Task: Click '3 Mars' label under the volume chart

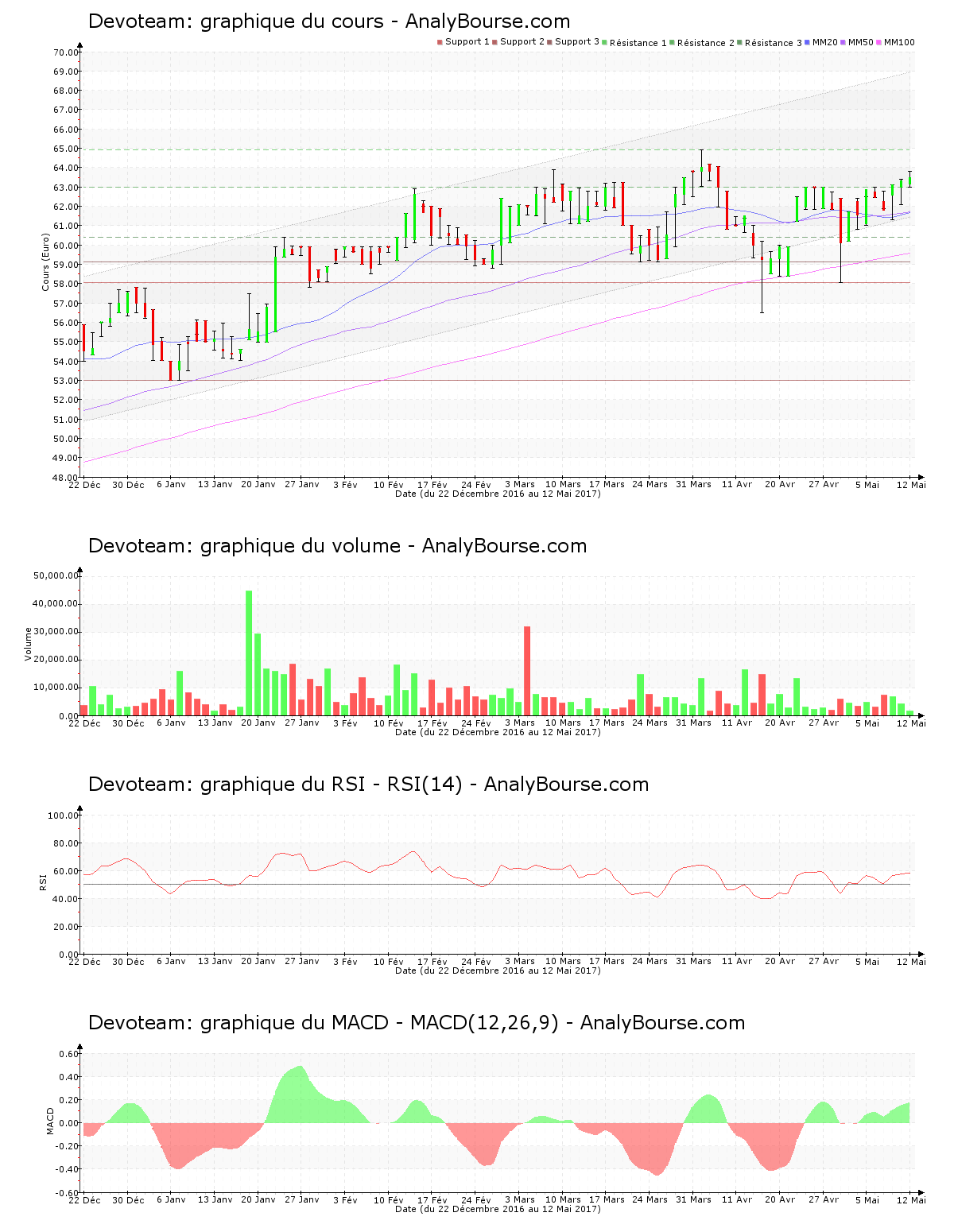Action: click(x=520, y=723)
